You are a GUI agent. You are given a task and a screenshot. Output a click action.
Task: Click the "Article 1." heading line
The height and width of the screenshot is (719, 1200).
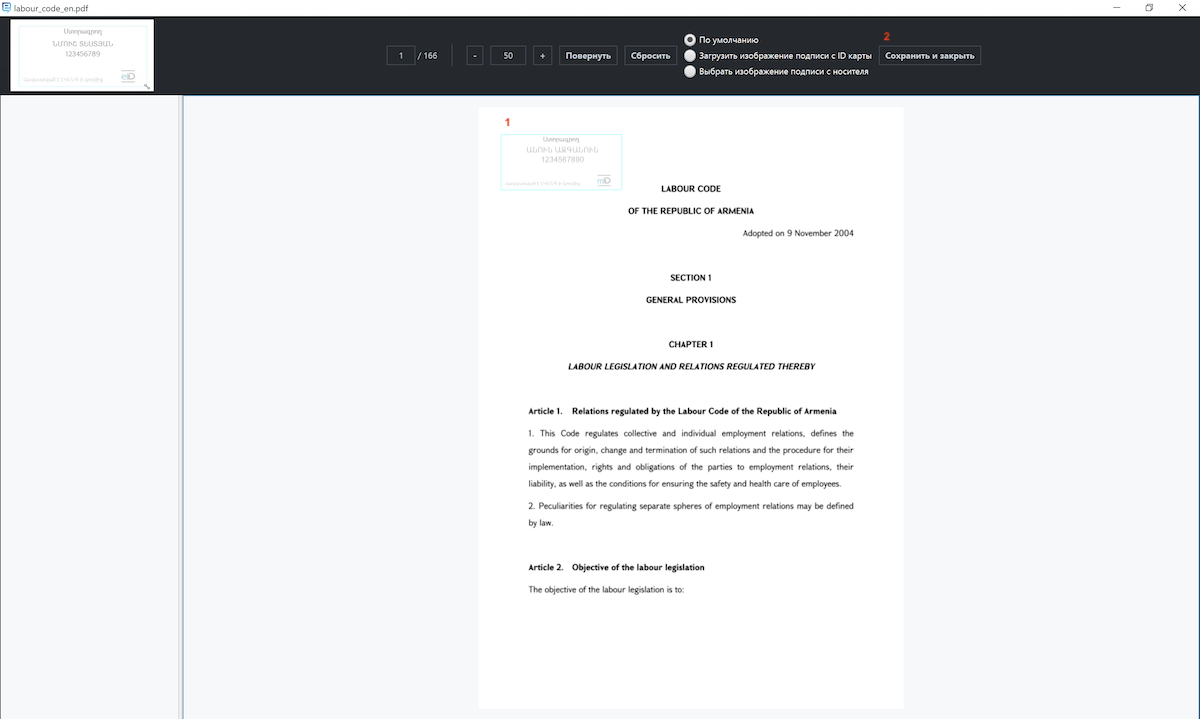(x=682, y=411)
